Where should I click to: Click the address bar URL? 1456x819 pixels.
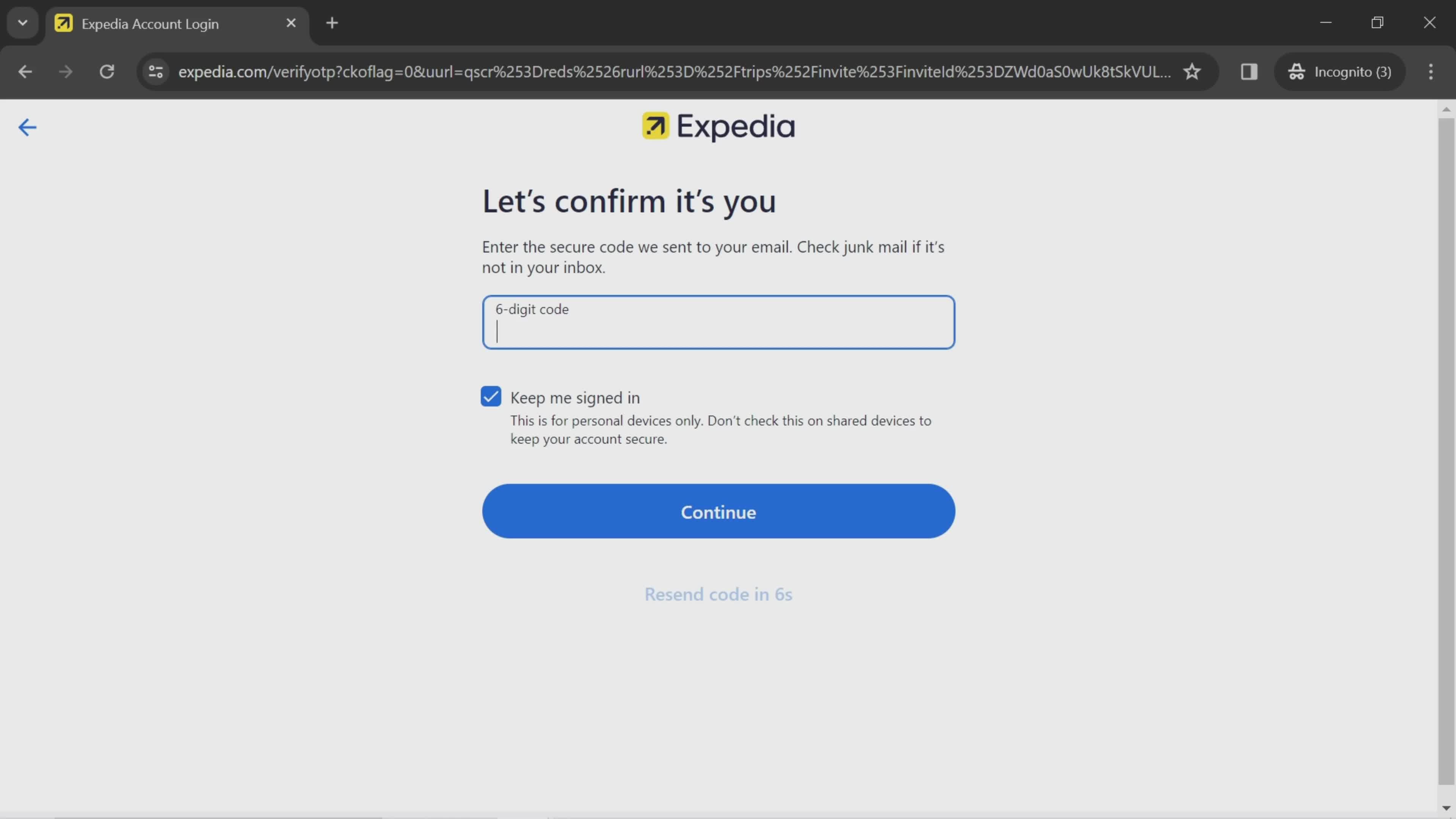coord(674,72)
